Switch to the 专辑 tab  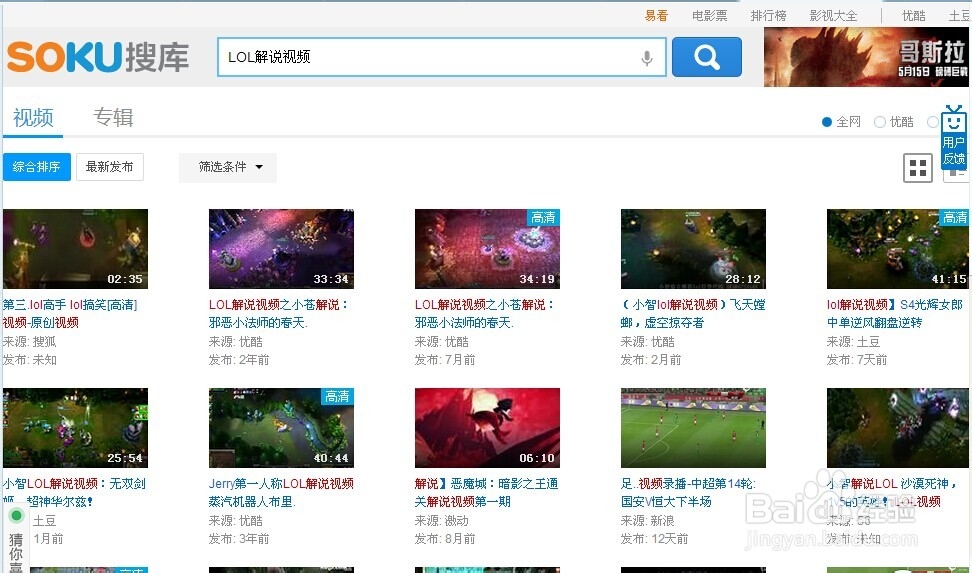[x=113, y=117]
